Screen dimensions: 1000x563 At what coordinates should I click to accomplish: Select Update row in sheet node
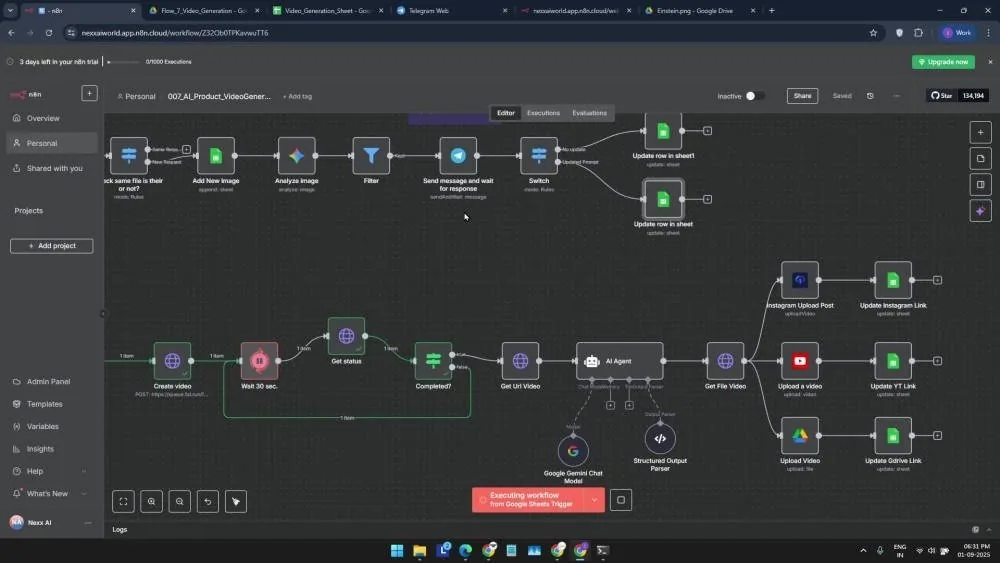663,199
